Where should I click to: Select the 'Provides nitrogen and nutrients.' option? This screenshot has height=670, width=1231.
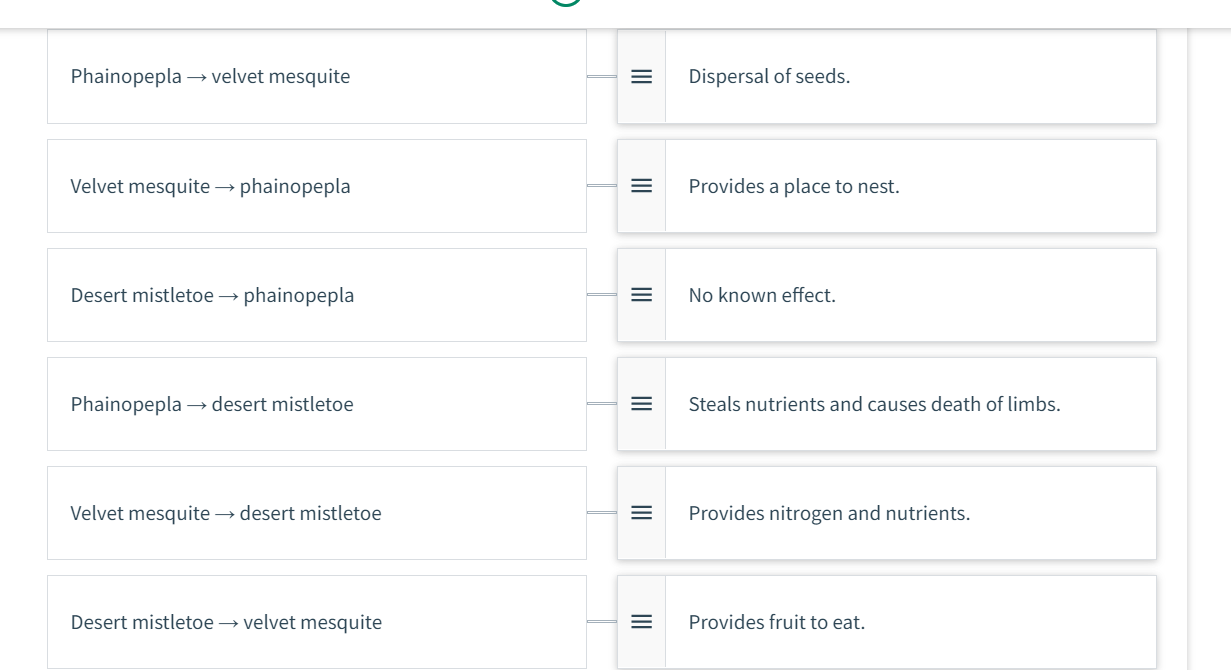[x=829, y=513]
